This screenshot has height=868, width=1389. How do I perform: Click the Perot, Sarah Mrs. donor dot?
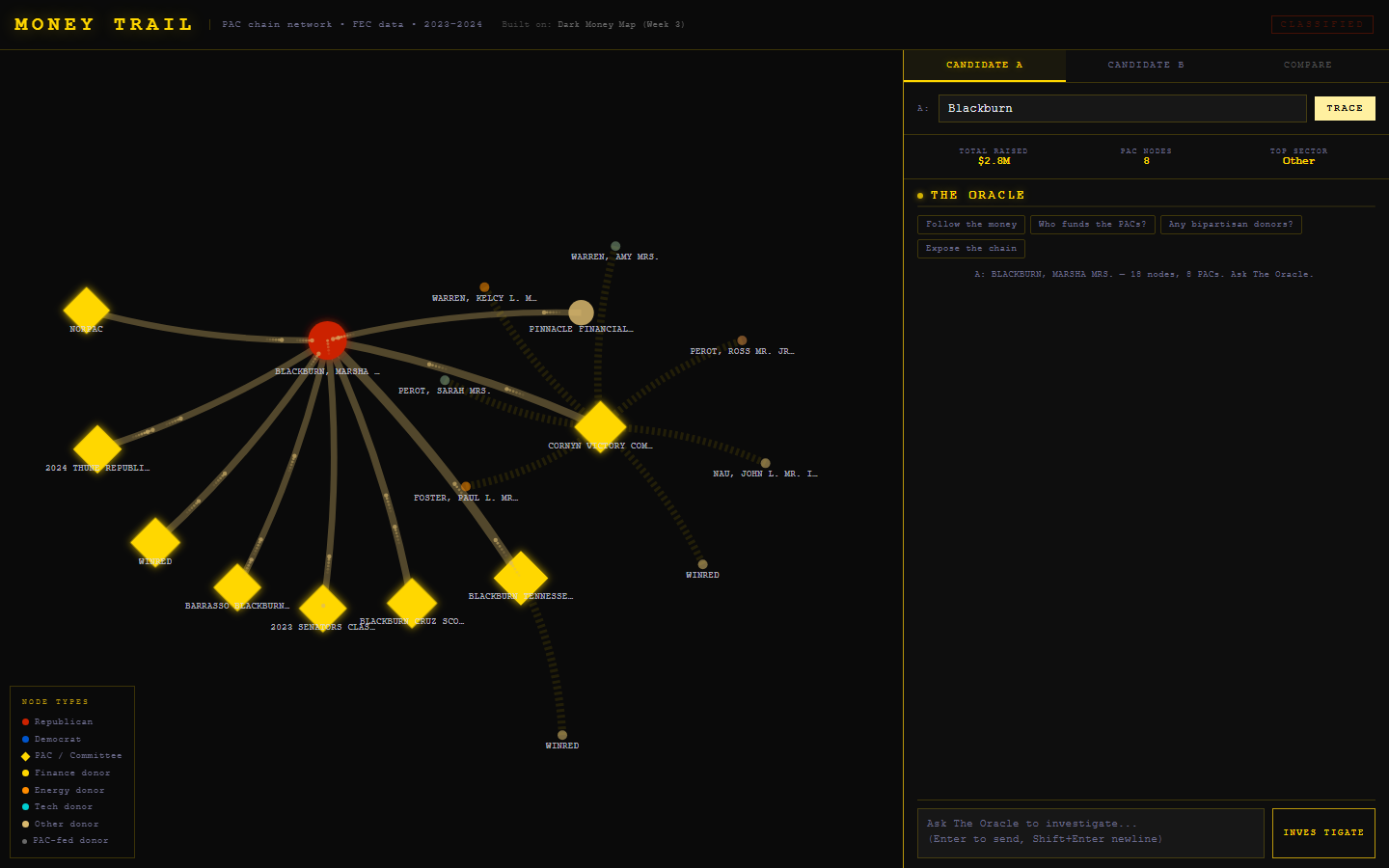pyautogui.click(x=445, y=380)
